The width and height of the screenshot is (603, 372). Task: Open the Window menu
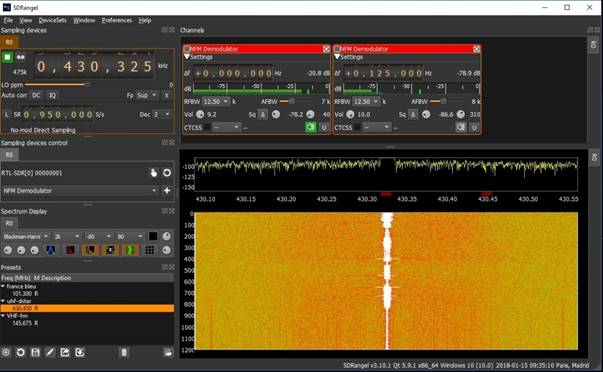click(x=84, y=20)
